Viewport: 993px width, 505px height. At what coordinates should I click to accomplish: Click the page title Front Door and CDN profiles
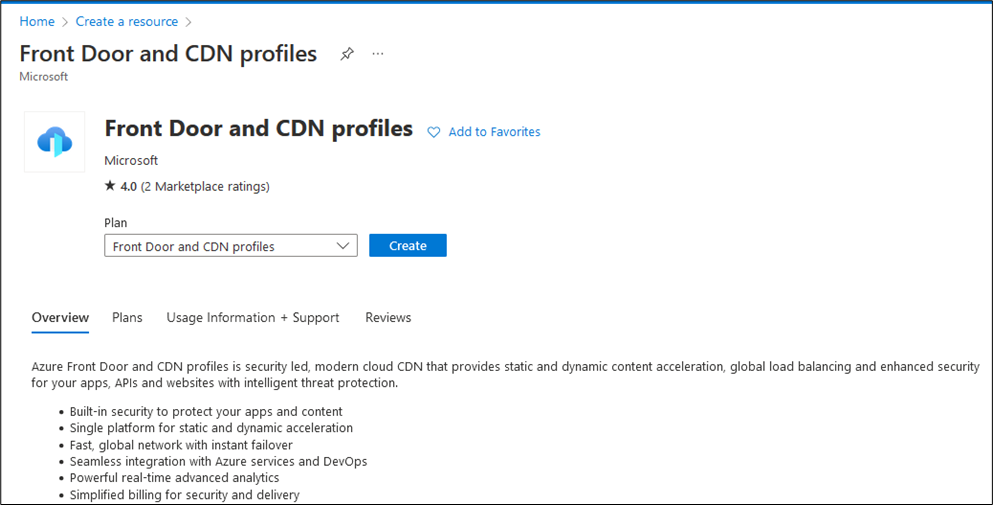[168, 54]
